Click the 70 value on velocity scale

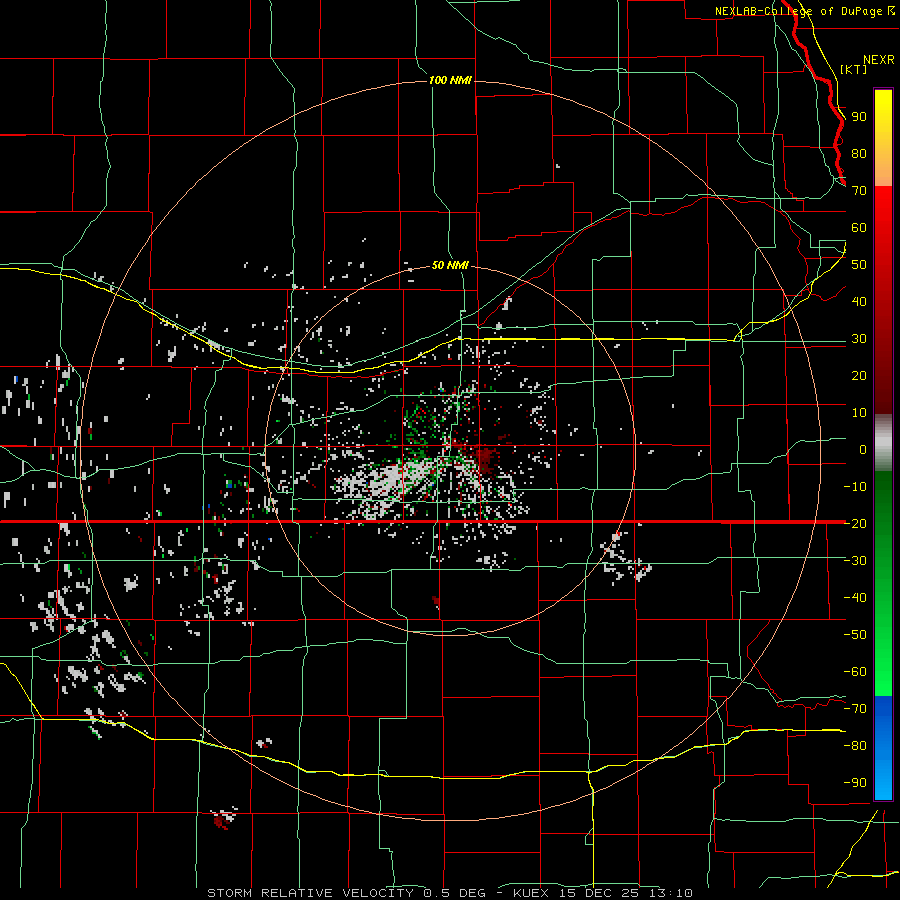pos(859,191)
